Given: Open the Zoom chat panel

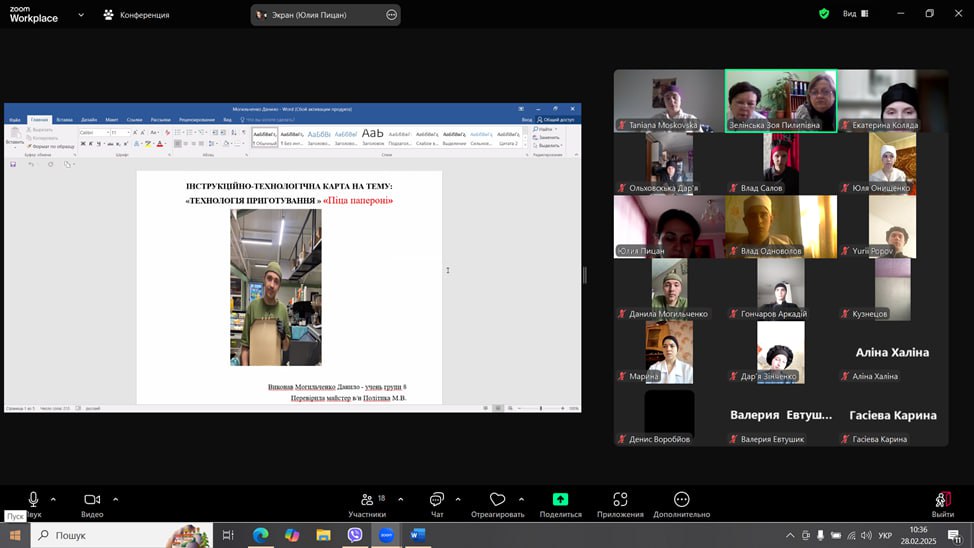Looking at the screenshot, I should click(x=437, y=500).
